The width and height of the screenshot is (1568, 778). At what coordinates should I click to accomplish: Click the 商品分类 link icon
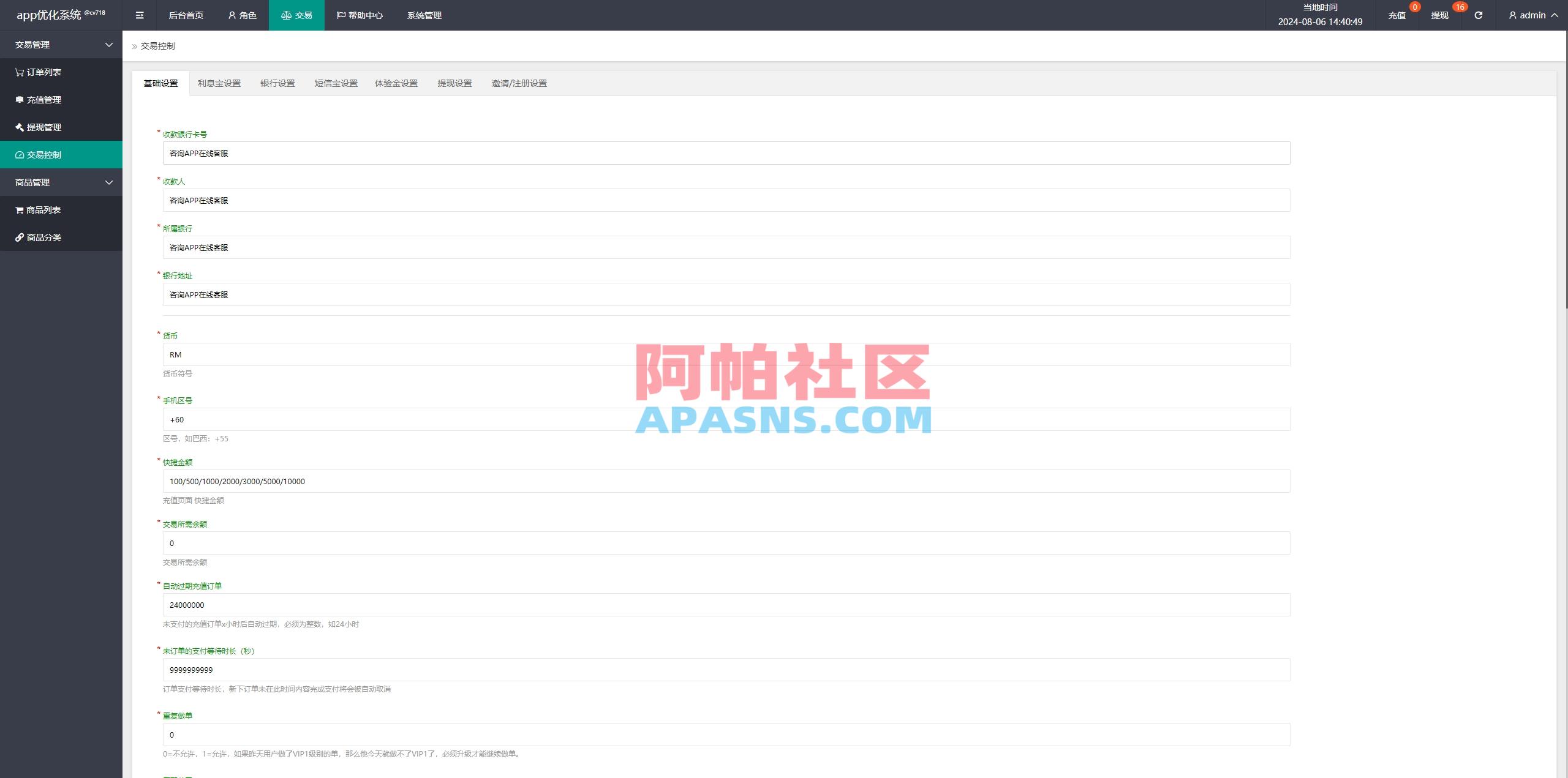[18, 237]
